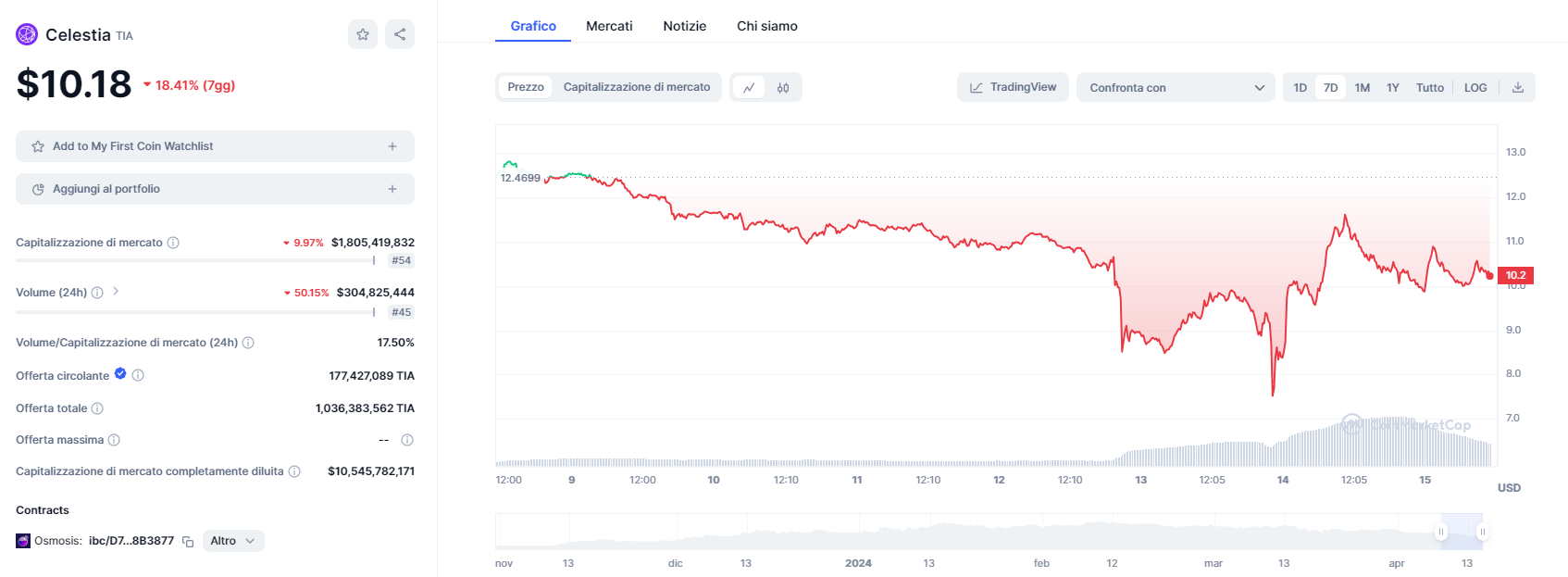Click left handle of chart range slider
Viewport: 1568px width, 577px height.
click(x=1441, y=532)
